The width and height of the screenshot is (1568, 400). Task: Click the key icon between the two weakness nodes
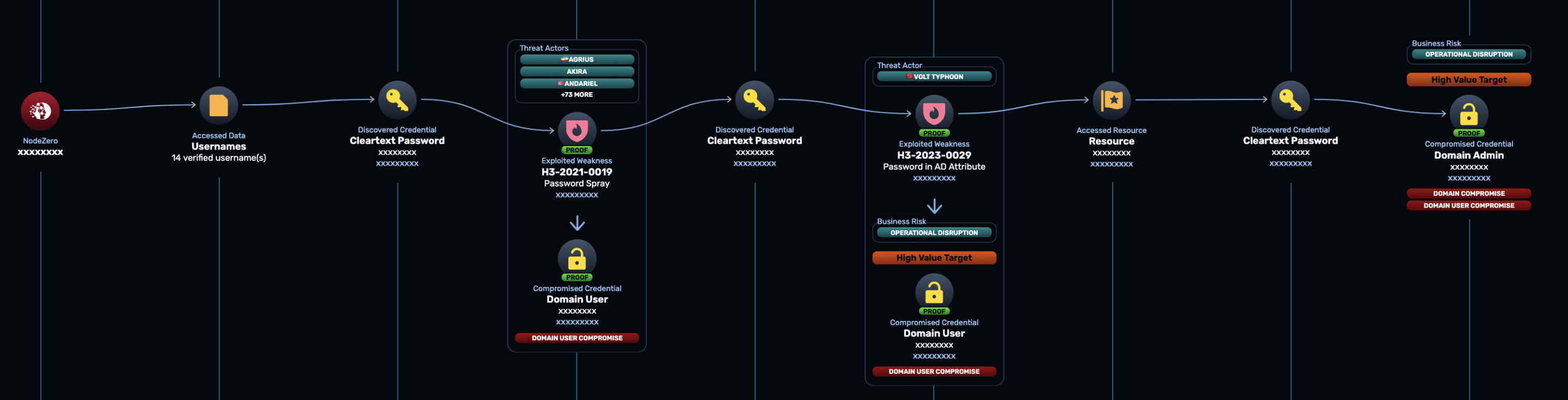pyautogui.click(x=754, y=99)
